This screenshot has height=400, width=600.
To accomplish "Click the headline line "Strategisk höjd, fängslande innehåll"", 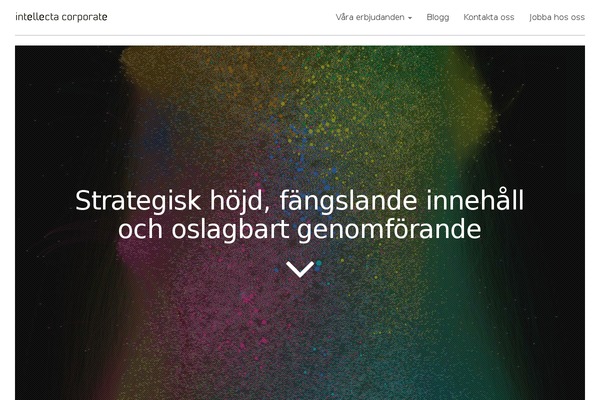I will (299, 201).
